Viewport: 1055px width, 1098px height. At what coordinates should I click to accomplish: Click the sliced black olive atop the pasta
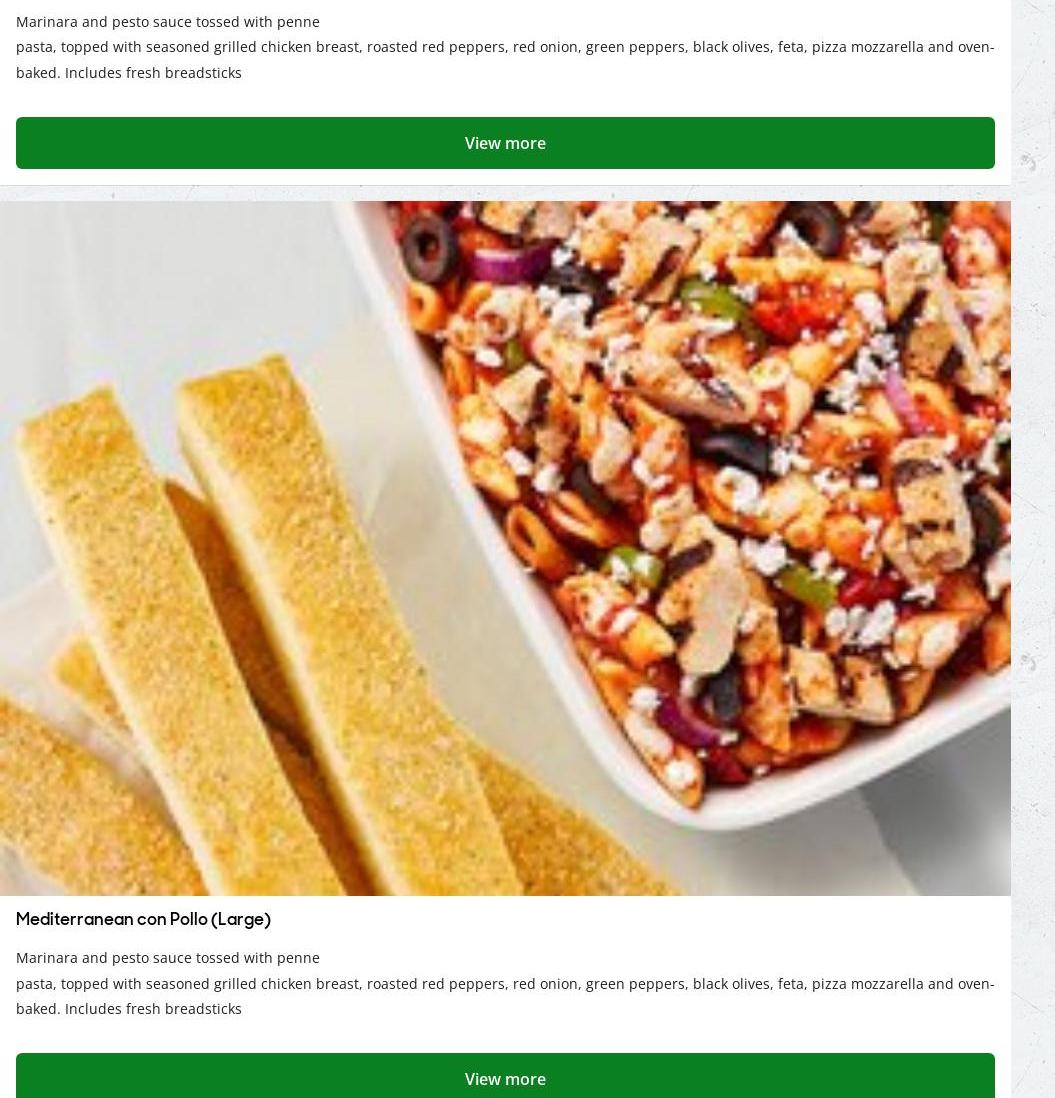(429, 247)
